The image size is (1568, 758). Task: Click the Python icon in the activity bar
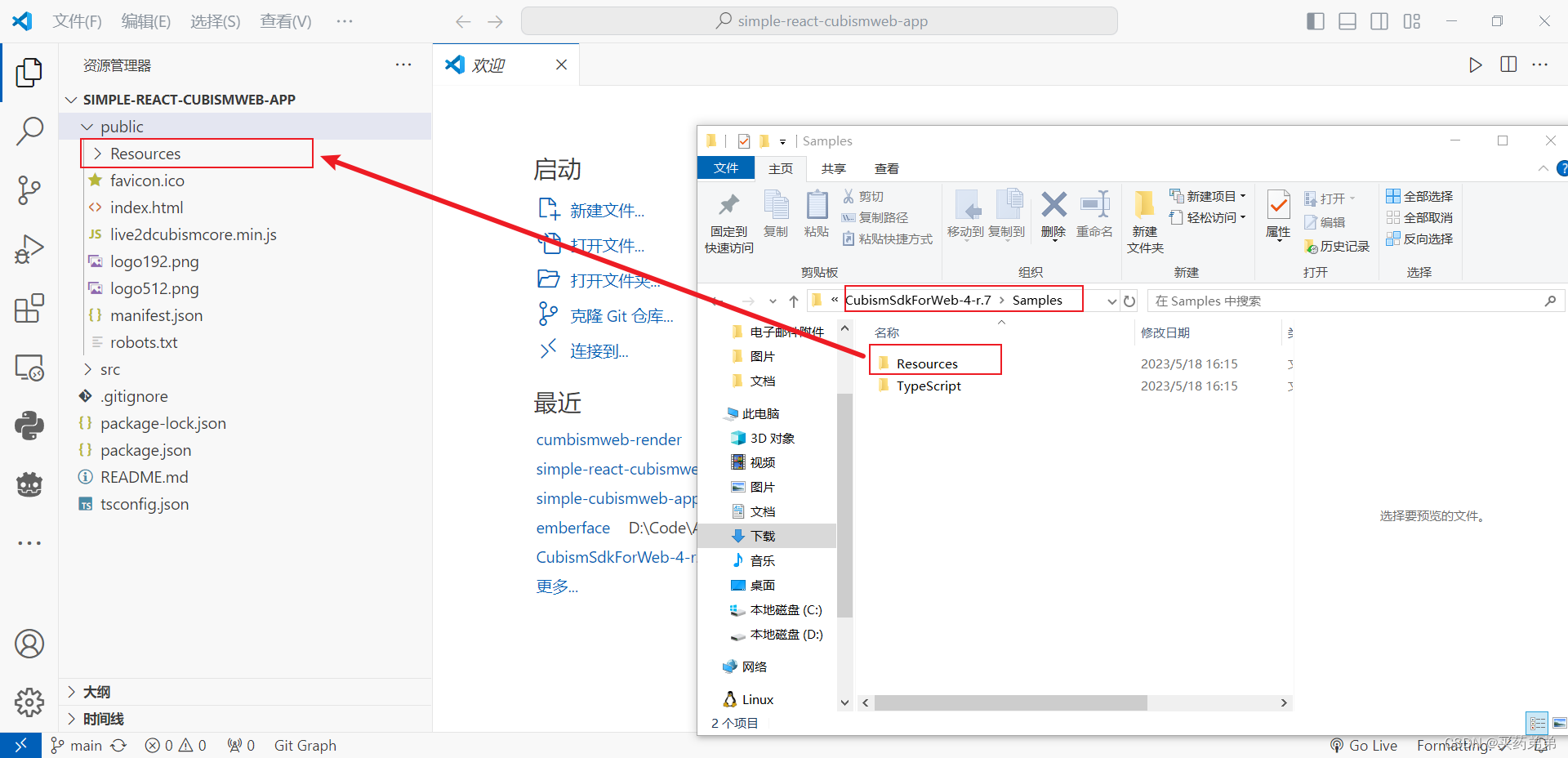(x=29, y=425)
